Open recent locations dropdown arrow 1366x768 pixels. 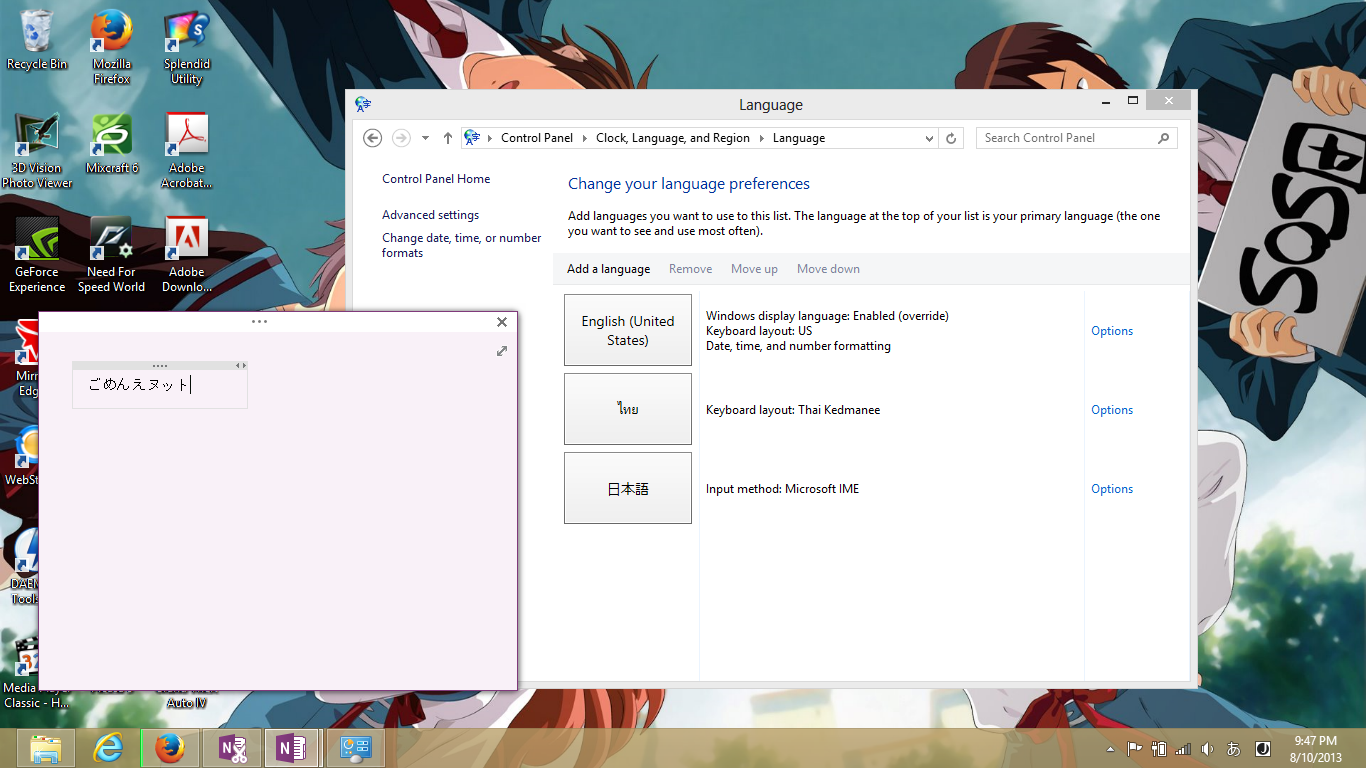(x=425, y=138)
